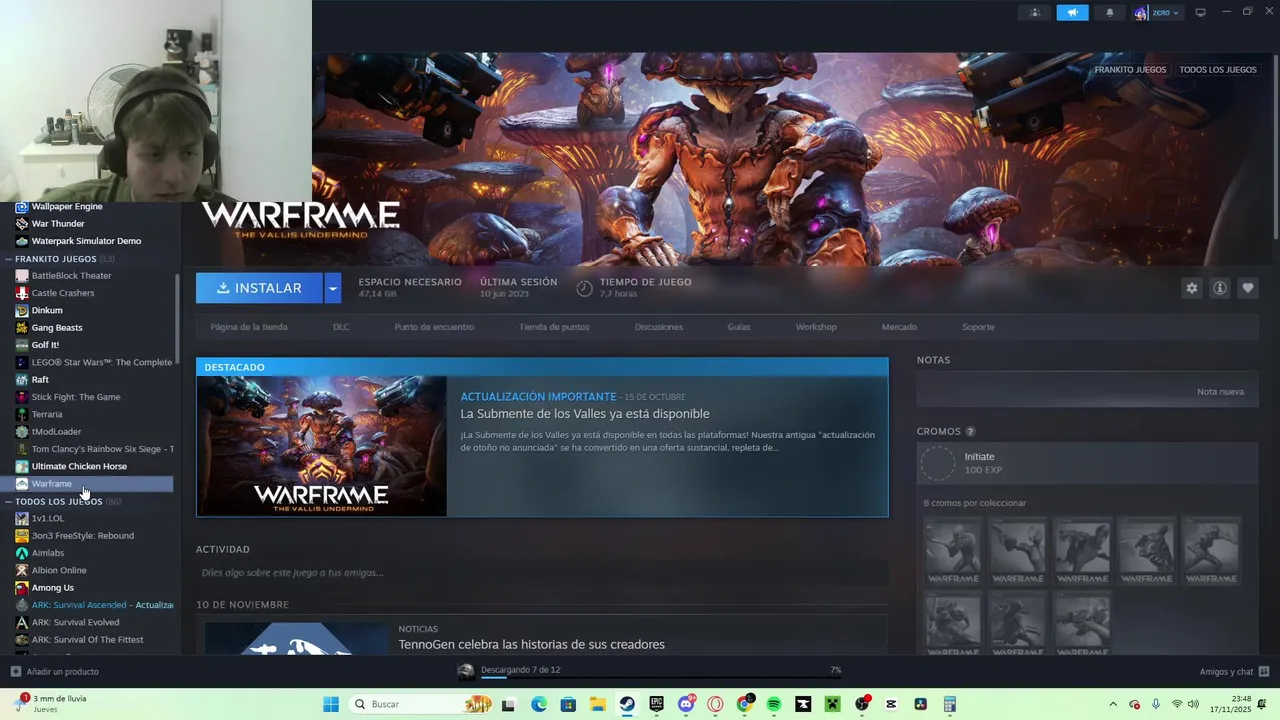1280x720 pixels.
Task: Open Spotify from the Windows taskbar
Action: tap(774, 704)
